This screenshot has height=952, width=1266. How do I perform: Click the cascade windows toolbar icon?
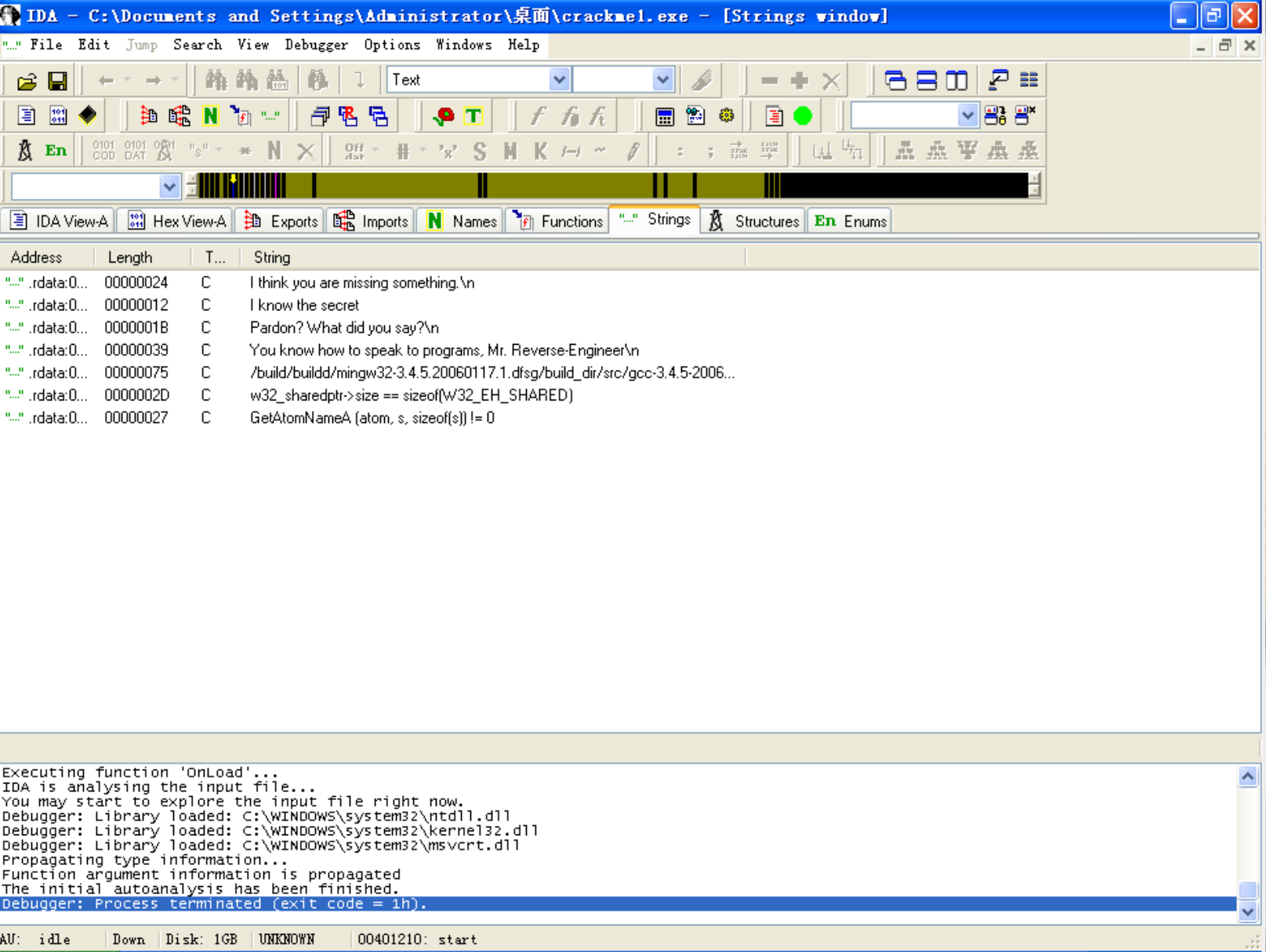(x=895, y=80)
